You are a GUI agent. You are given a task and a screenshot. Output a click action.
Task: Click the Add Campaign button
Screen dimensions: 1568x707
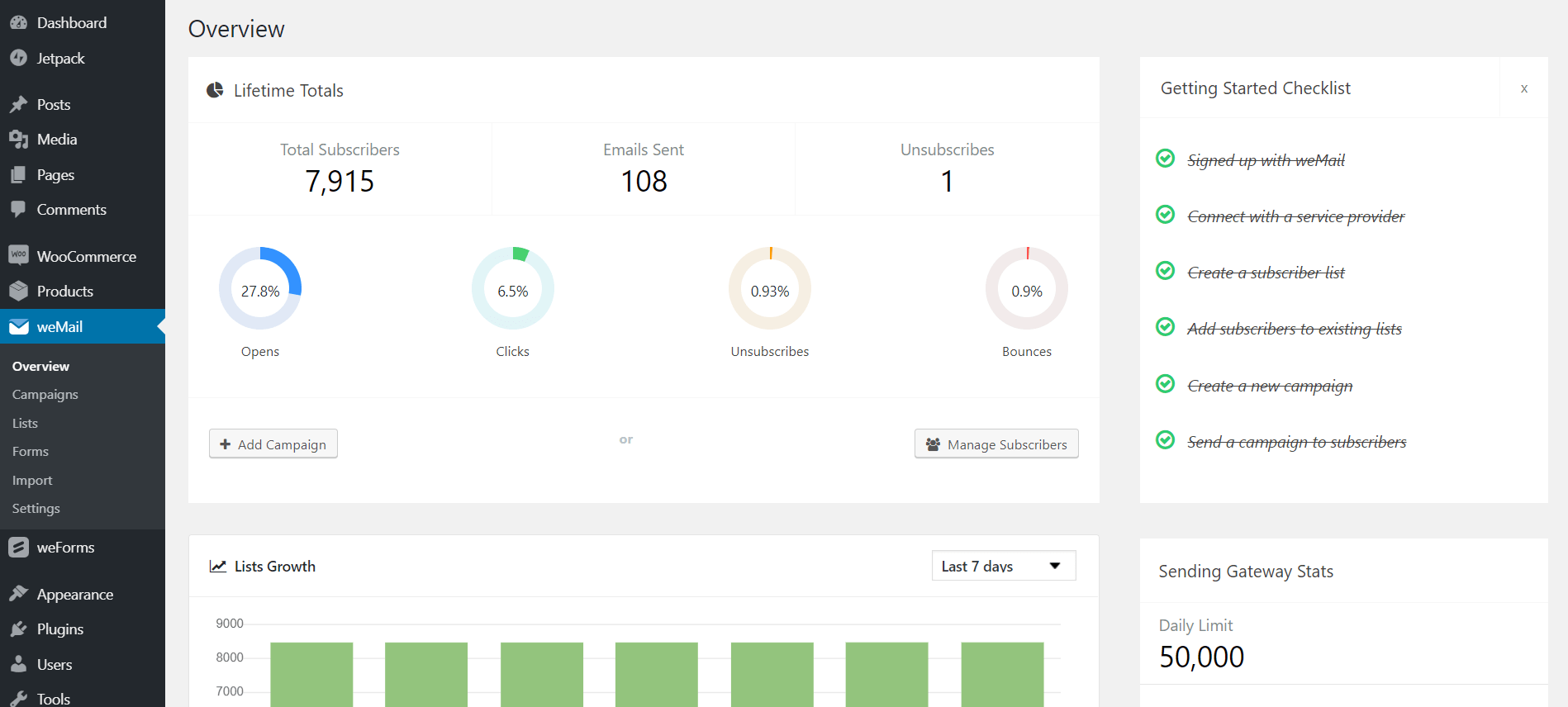273,444
